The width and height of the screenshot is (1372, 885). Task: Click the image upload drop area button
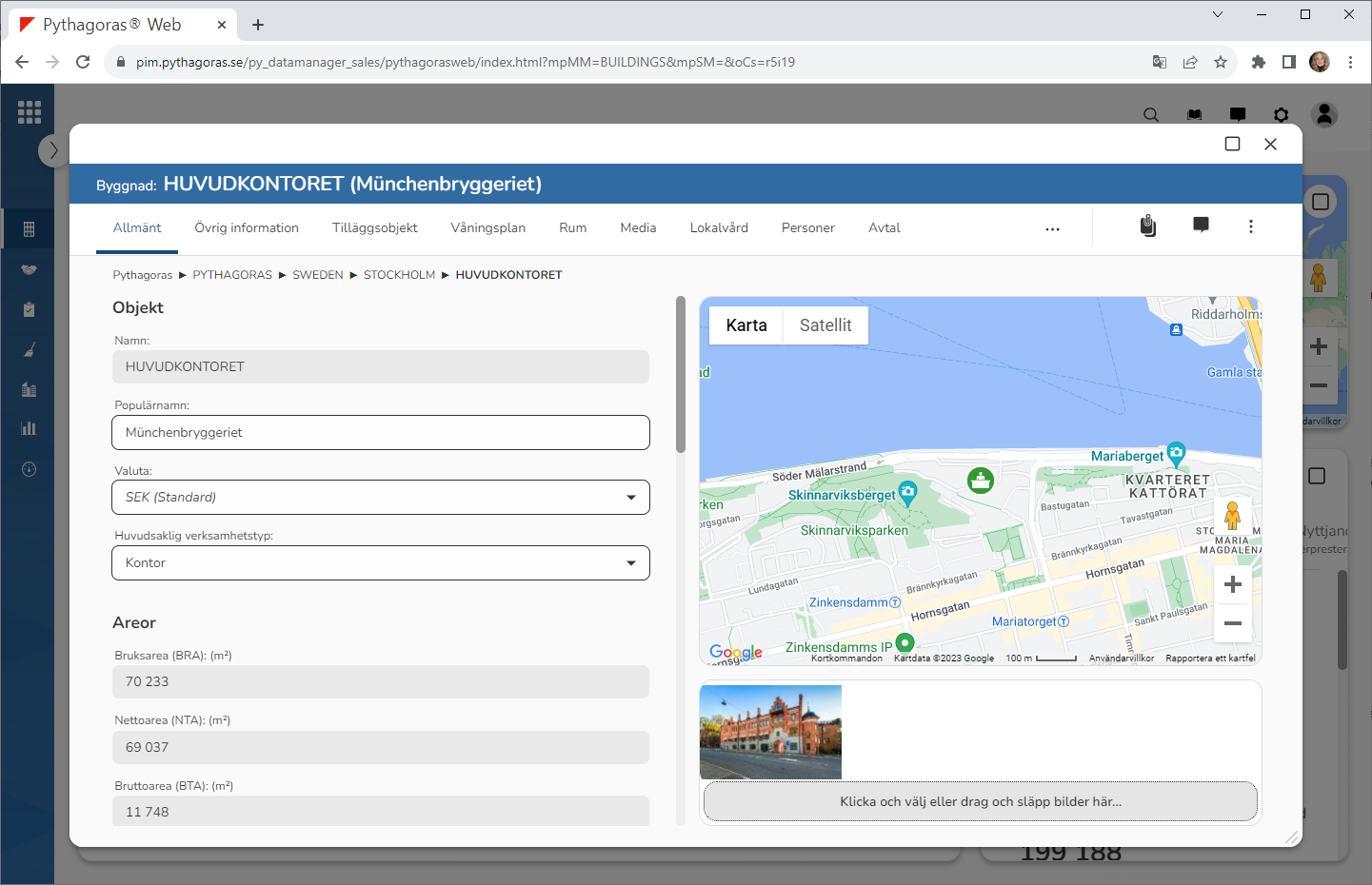coord(980,801)
